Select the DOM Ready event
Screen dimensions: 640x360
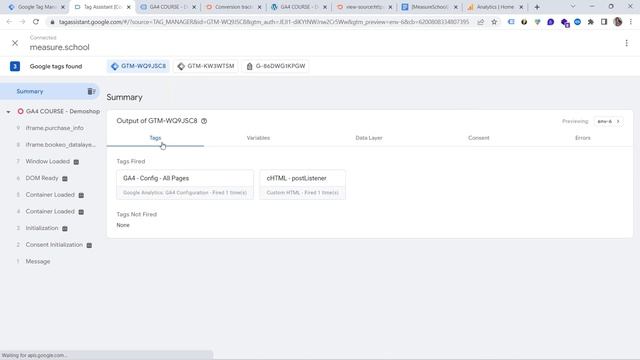(42, 178)
